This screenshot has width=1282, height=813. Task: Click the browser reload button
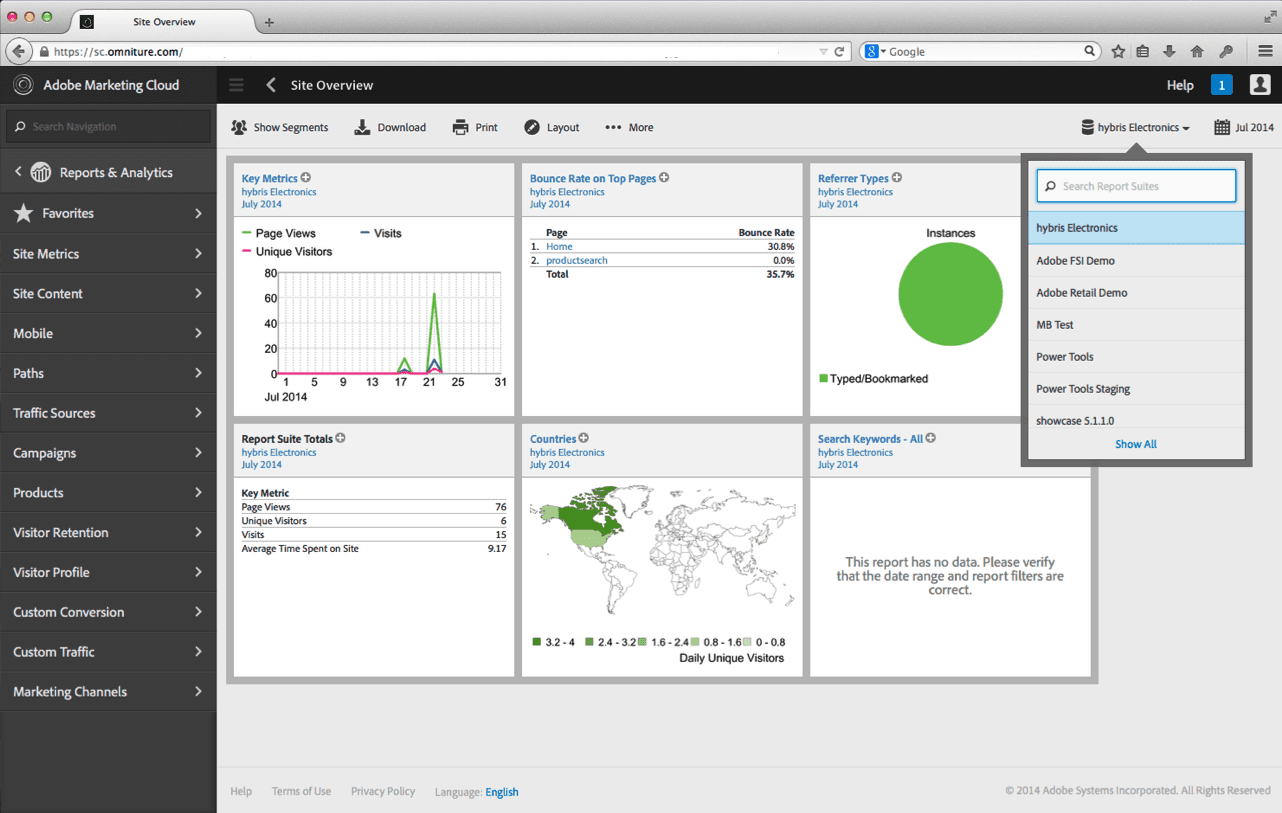coord(840,51)
